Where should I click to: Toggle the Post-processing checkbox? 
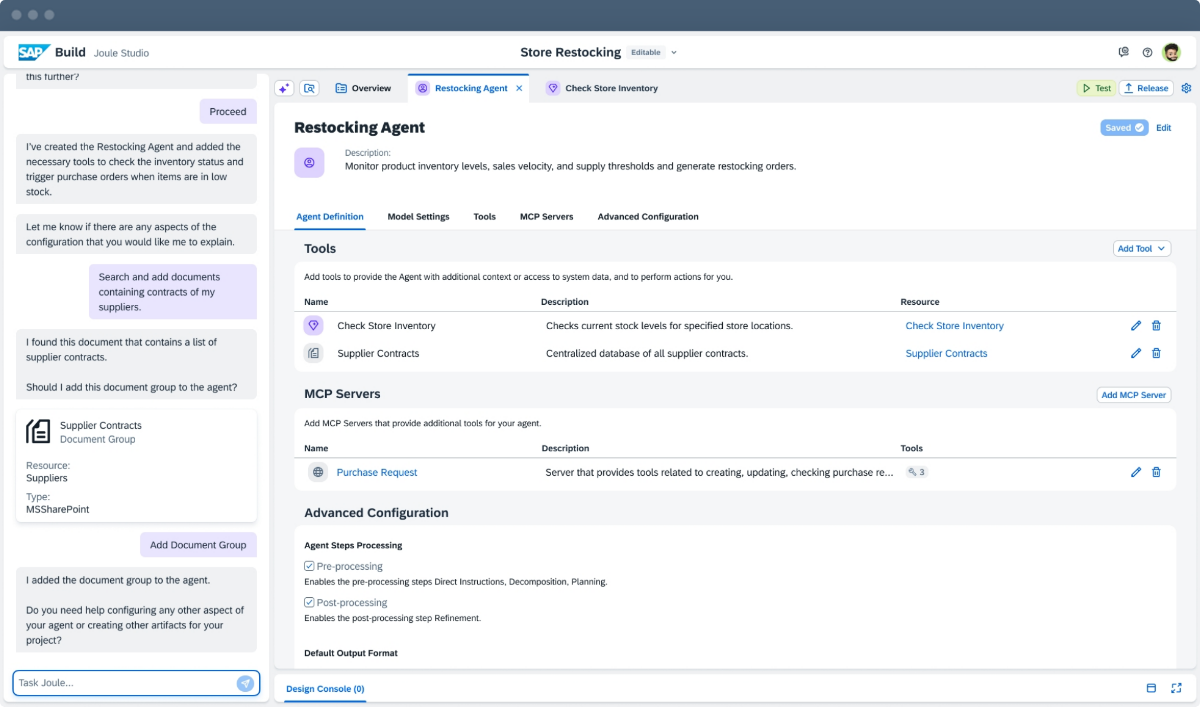coord(310,603)
